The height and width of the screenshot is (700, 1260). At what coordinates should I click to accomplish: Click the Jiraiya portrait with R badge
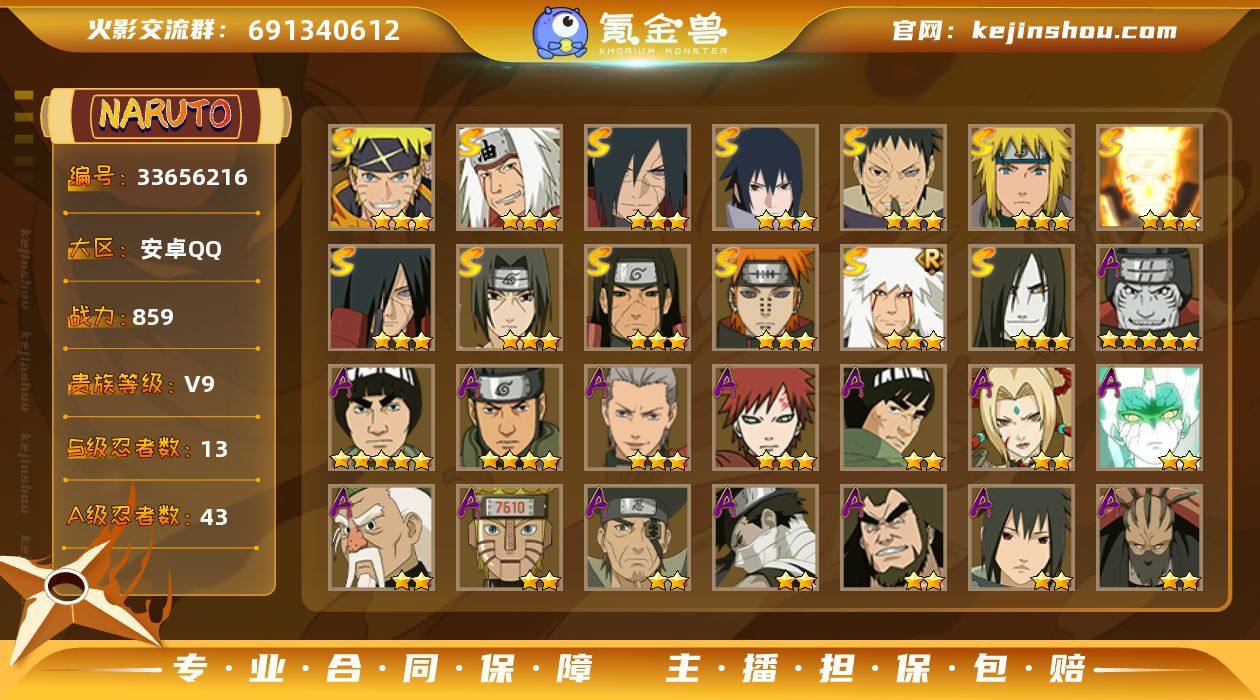[893, 298]
